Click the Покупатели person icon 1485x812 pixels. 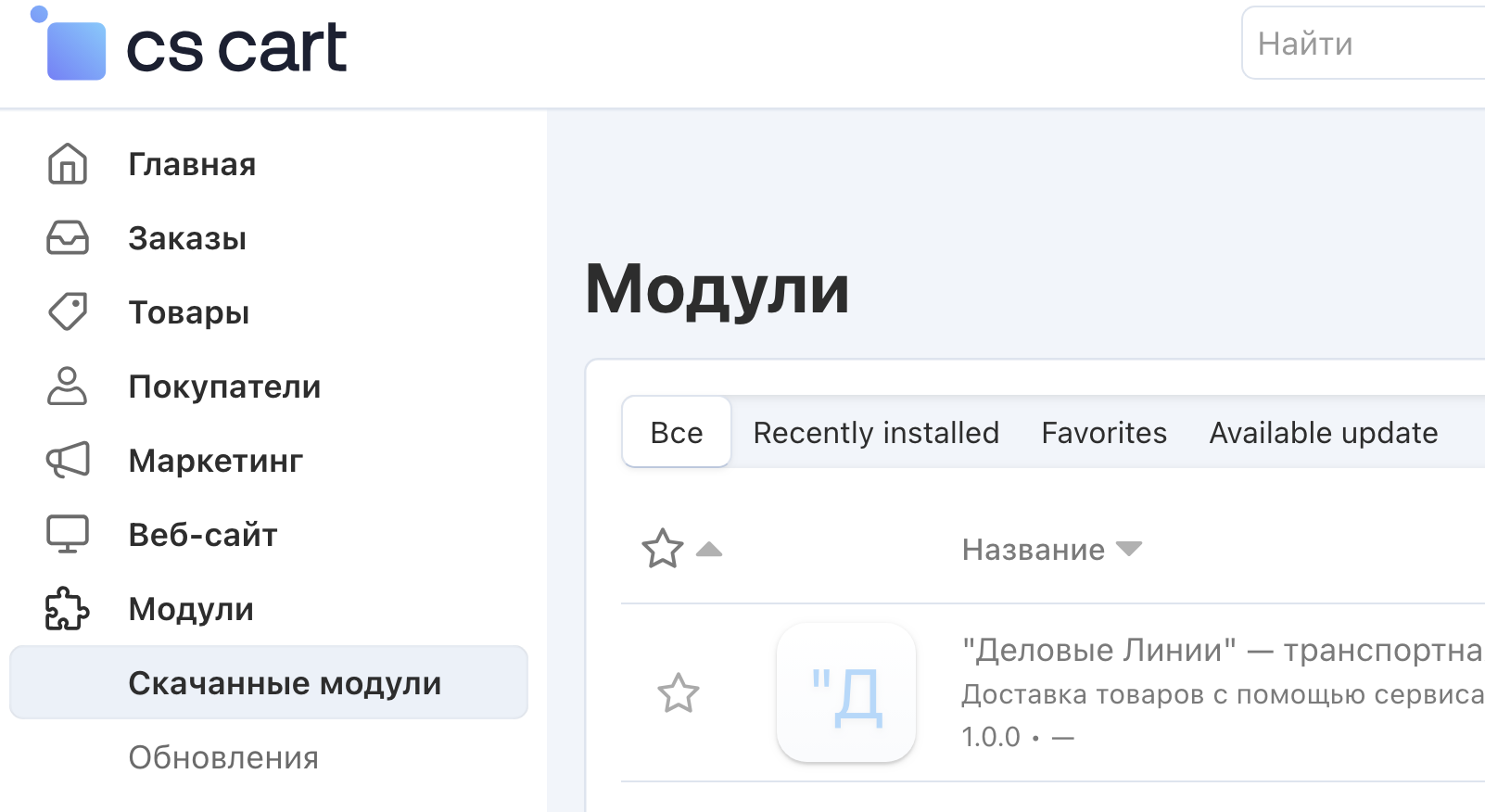(x=68, y=387)
